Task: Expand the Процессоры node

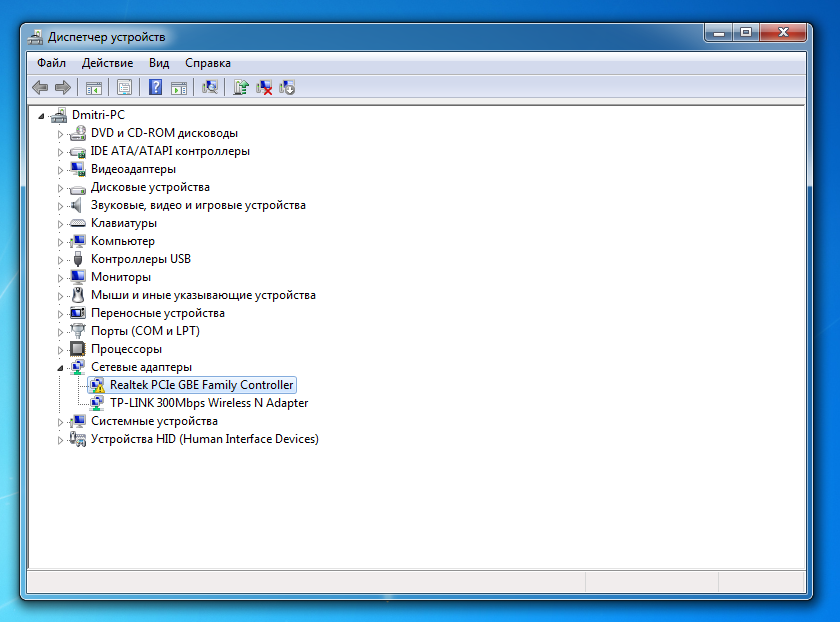Action: coord(60,350)
